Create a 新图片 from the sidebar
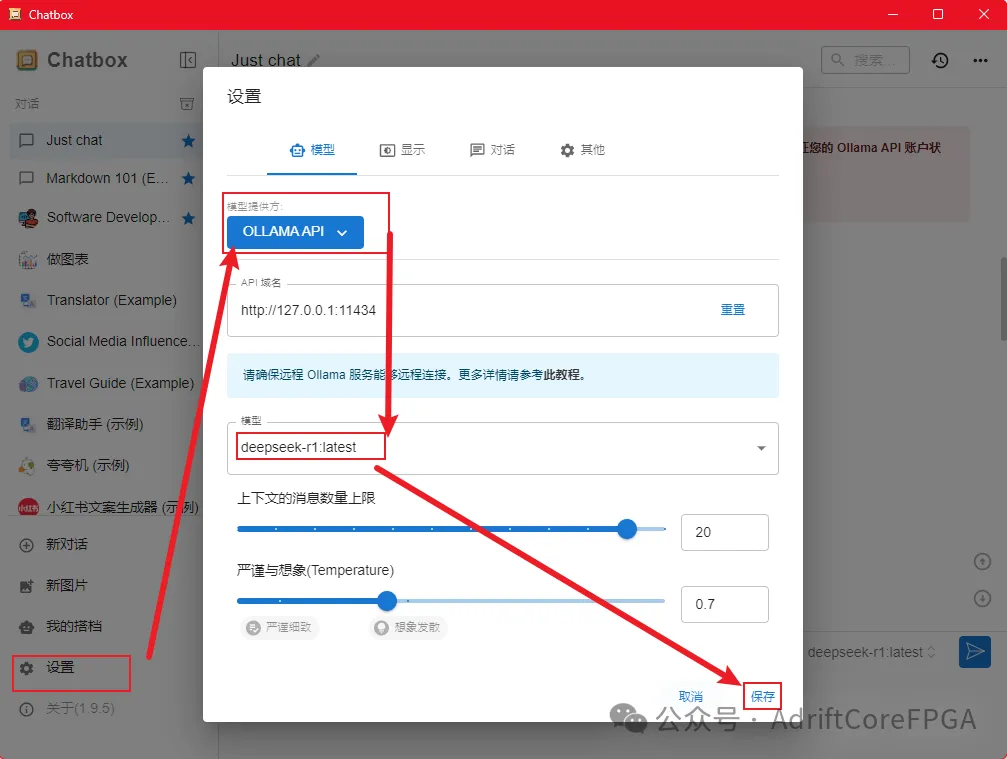 [106, 586]
